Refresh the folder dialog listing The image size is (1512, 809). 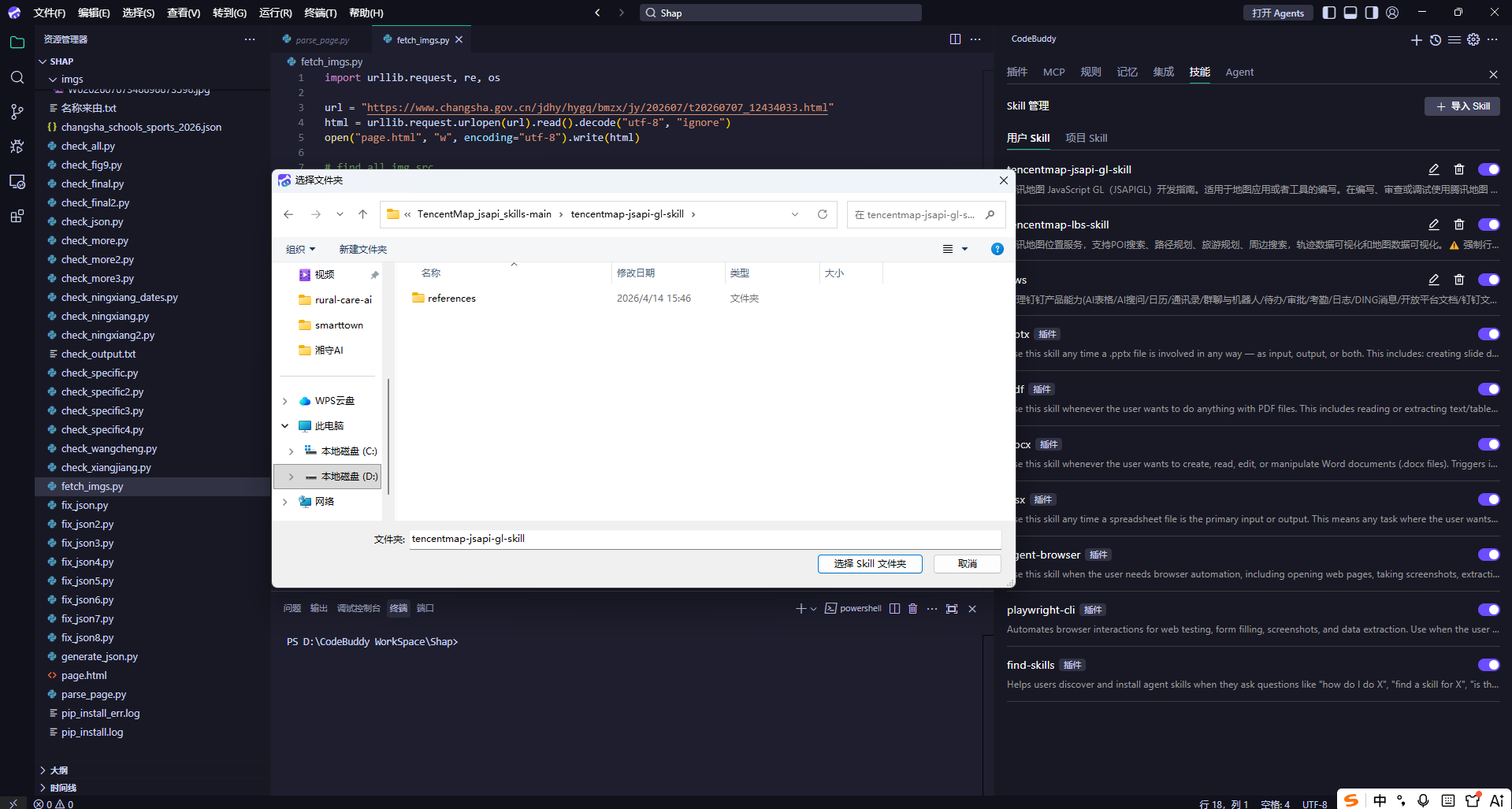click(823, 214)
